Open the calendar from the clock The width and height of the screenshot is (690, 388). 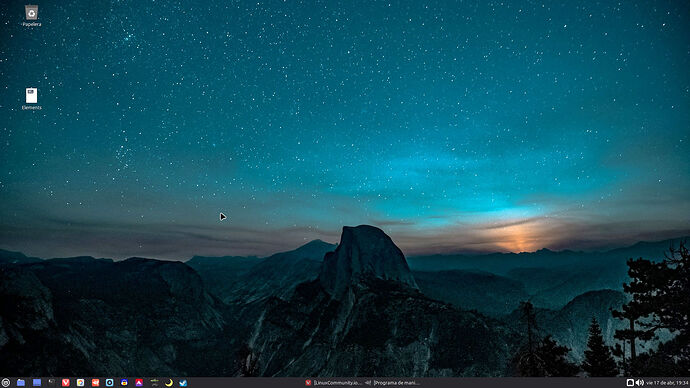[x=667, y=383]
